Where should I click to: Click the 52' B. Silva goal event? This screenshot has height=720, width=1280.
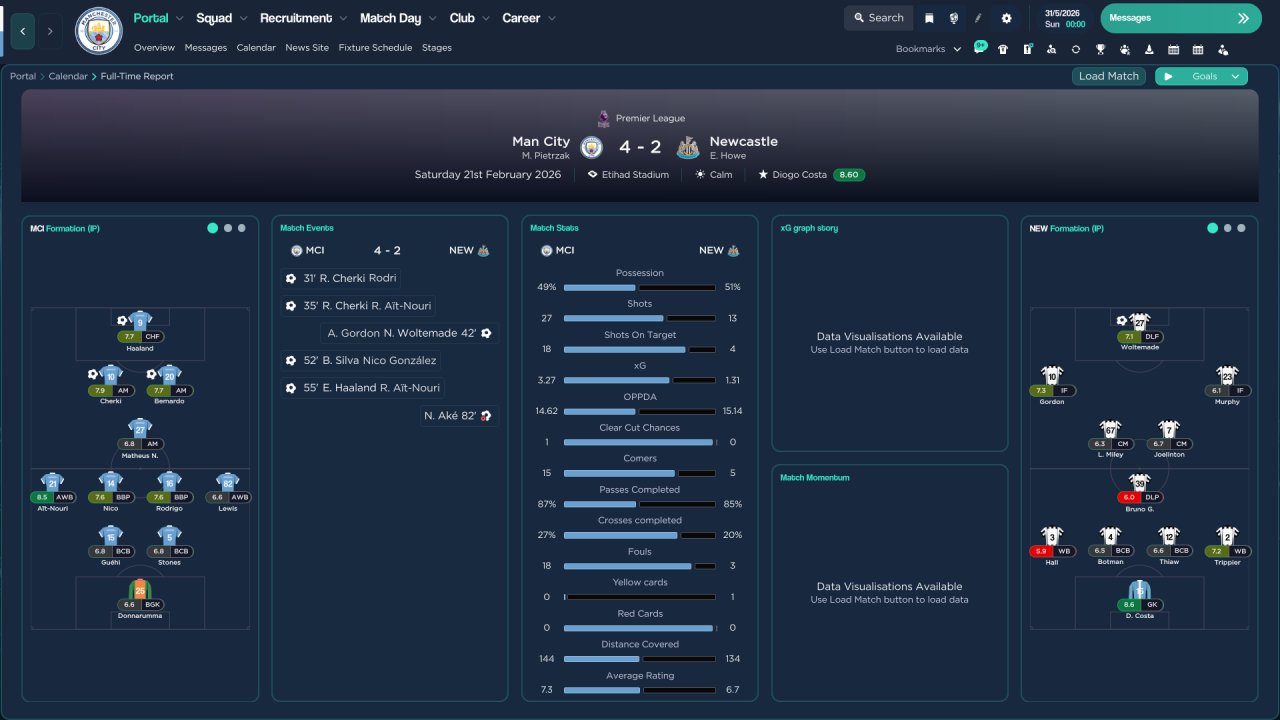pos(363,360)
